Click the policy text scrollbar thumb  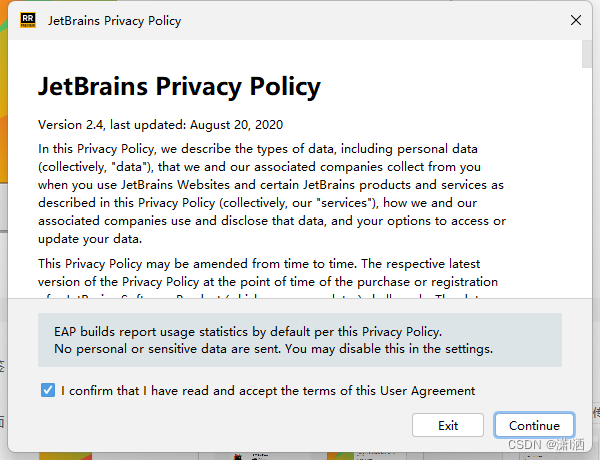pos(587,54)
